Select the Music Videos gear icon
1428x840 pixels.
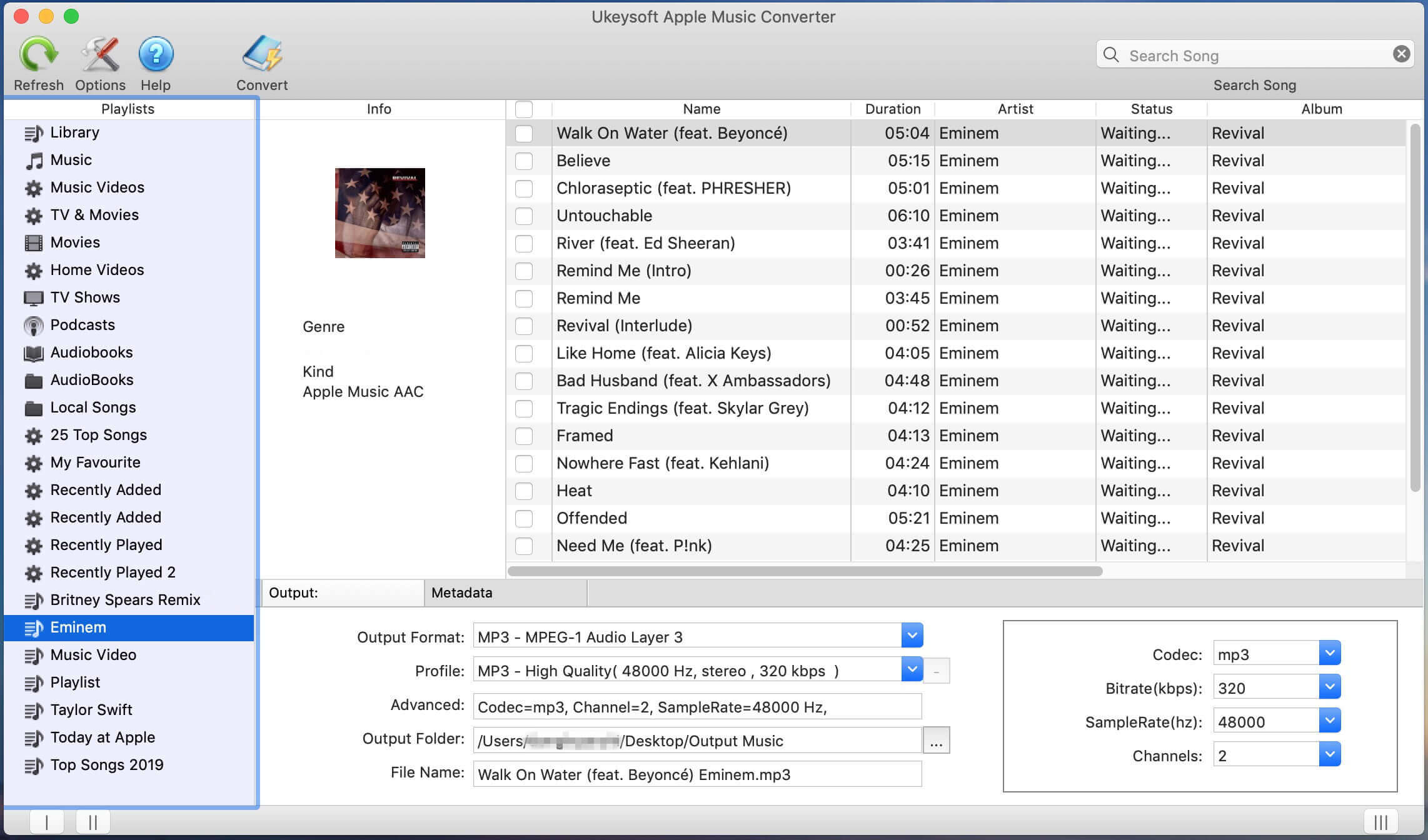[x=34, y=188]
